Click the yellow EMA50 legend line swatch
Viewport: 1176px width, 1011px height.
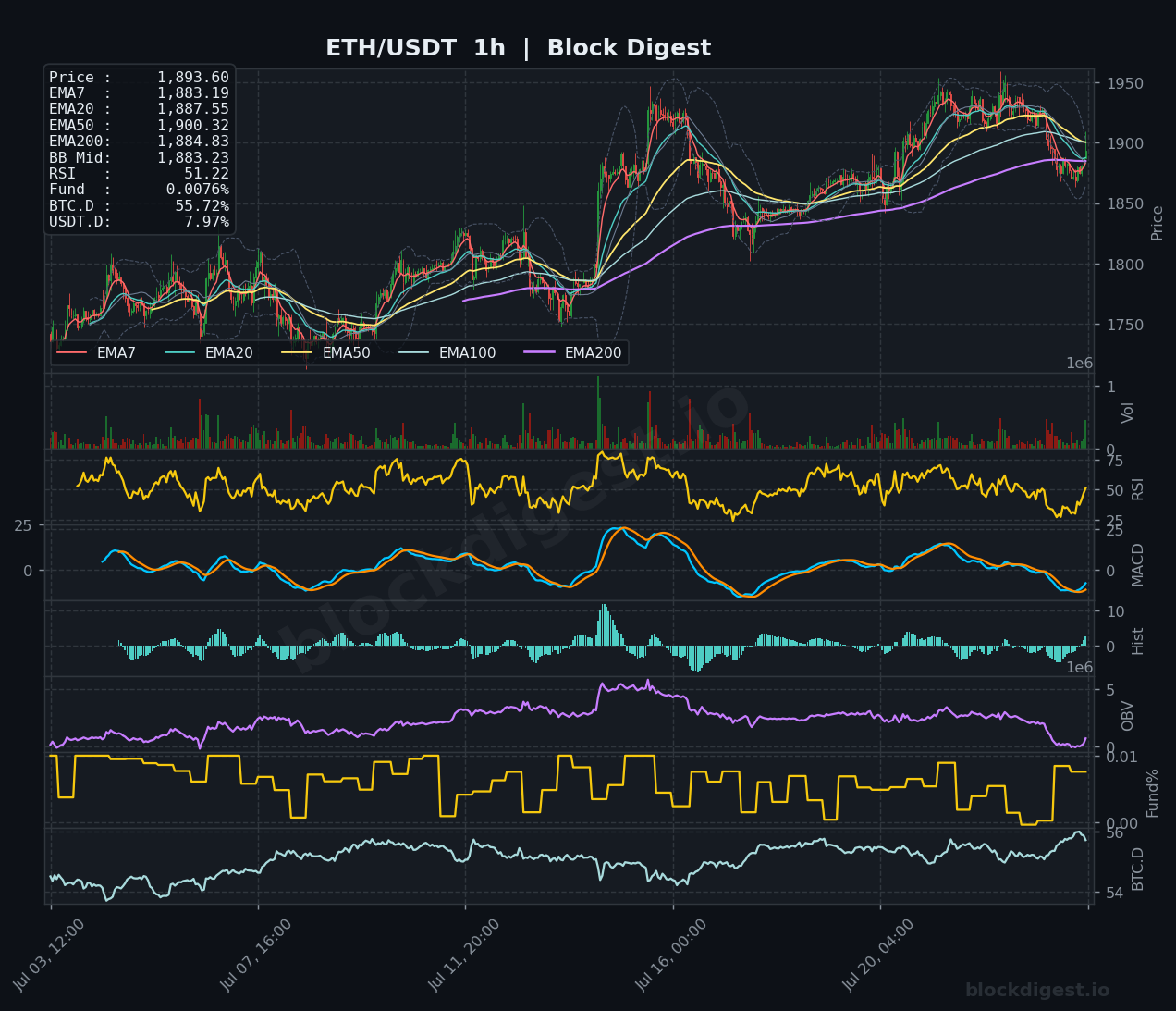pyautogui.click(x=297, y=353)
